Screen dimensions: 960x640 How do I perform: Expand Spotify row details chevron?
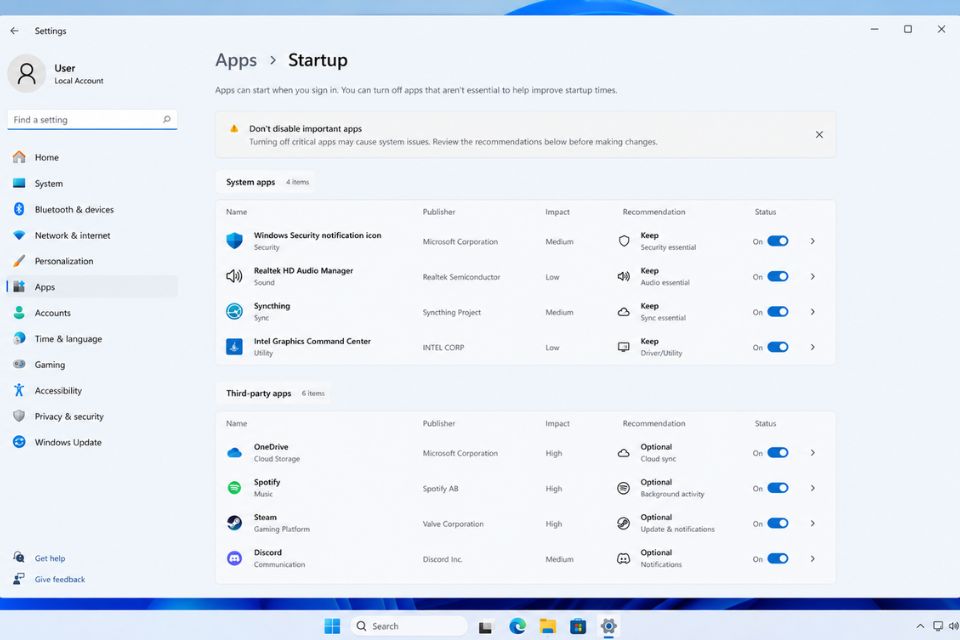pos(812,488)
